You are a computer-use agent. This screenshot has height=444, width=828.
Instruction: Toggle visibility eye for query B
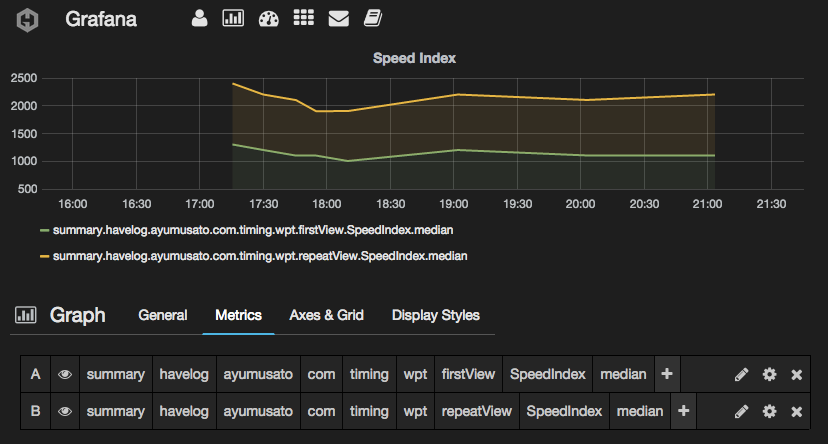click(x=65, y=411)
